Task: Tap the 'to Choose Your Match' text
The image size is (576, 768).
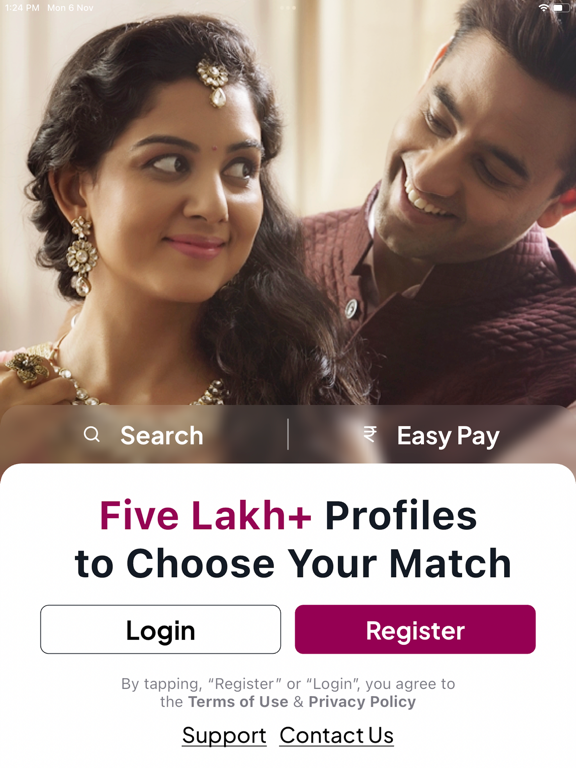Action: [293, 563]
